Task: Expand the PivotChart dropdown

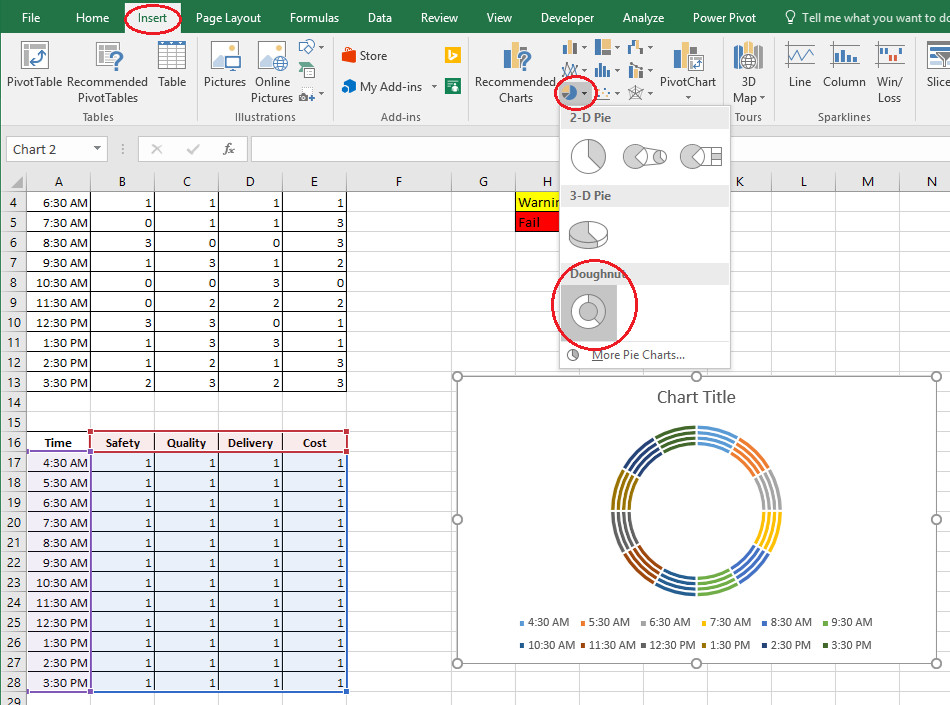Action: (x=688, y=98)
